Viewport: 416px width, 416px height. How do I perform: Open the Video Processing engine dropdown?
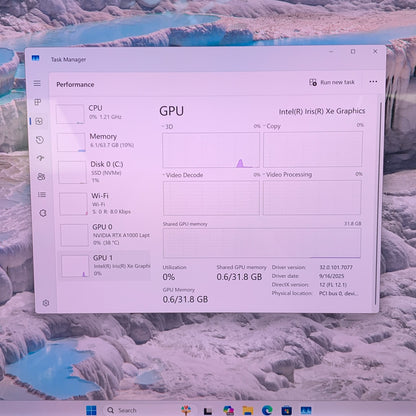[x=264, y=174]
